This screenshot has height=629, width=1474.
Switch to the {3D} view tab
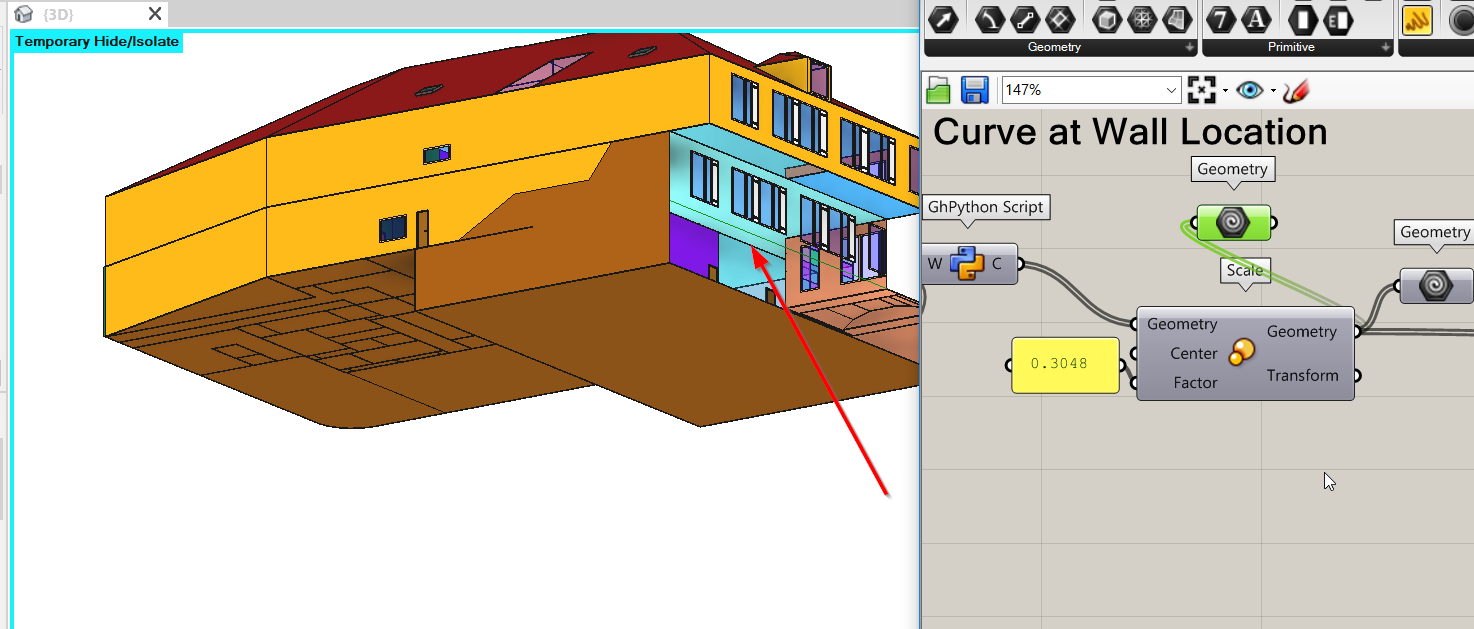click(57, 14)
